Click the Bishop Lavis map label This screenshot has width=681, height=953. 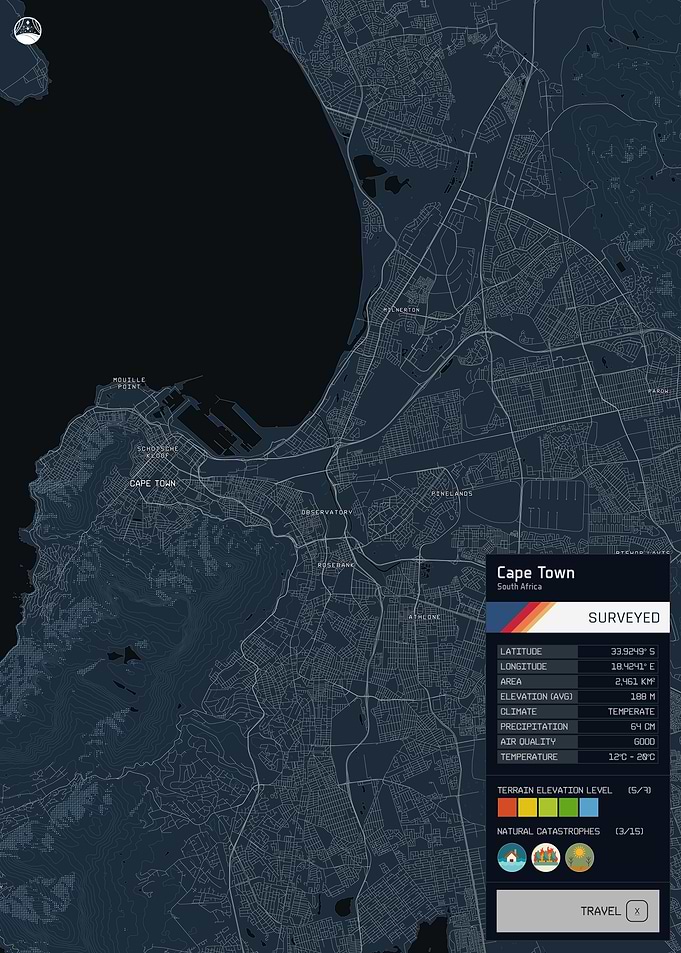pyautogui.click(x=643, y=553)
